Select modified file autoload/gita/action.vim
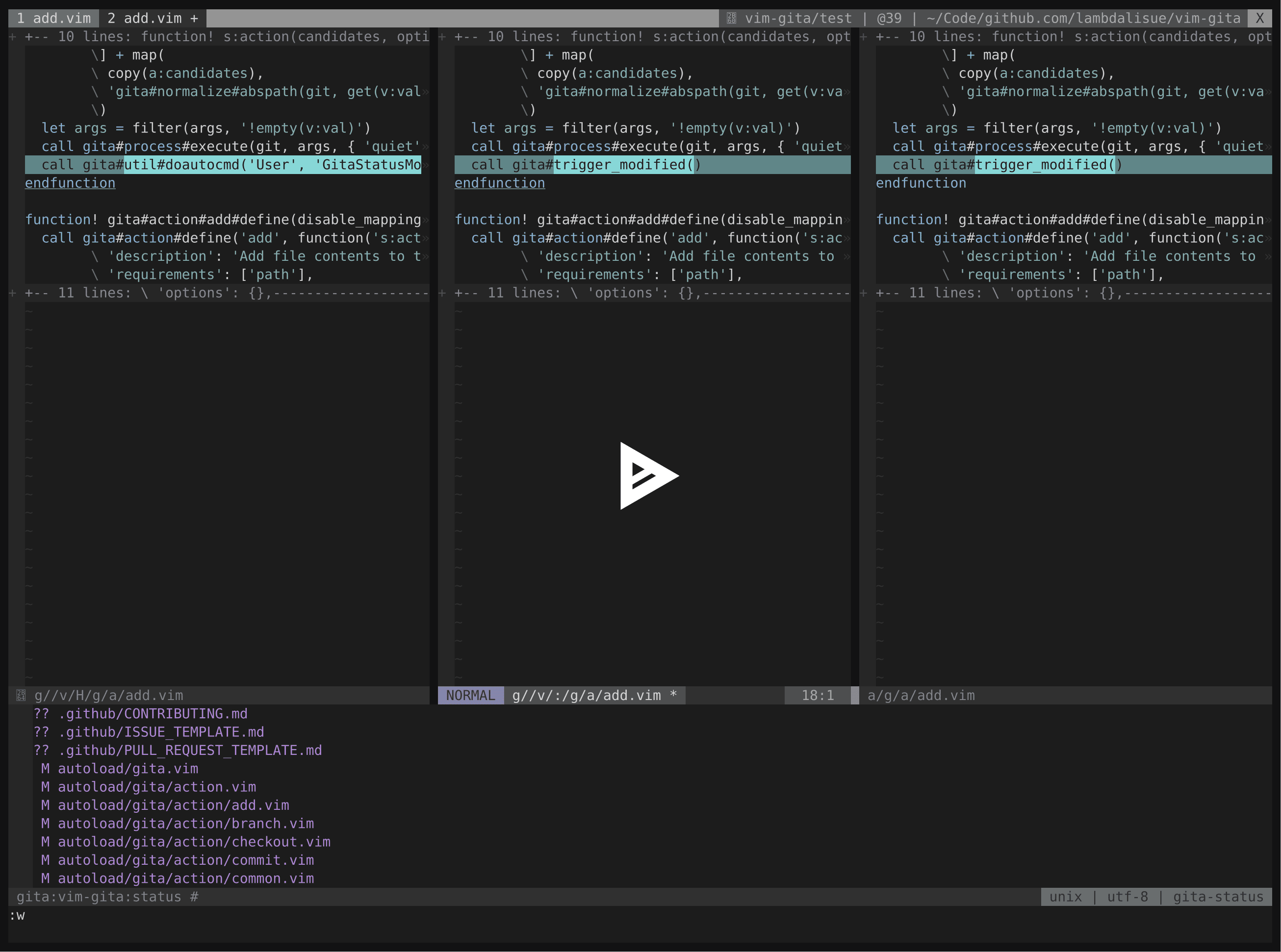This screenshot has width=1281, height=952. [149, 787]
